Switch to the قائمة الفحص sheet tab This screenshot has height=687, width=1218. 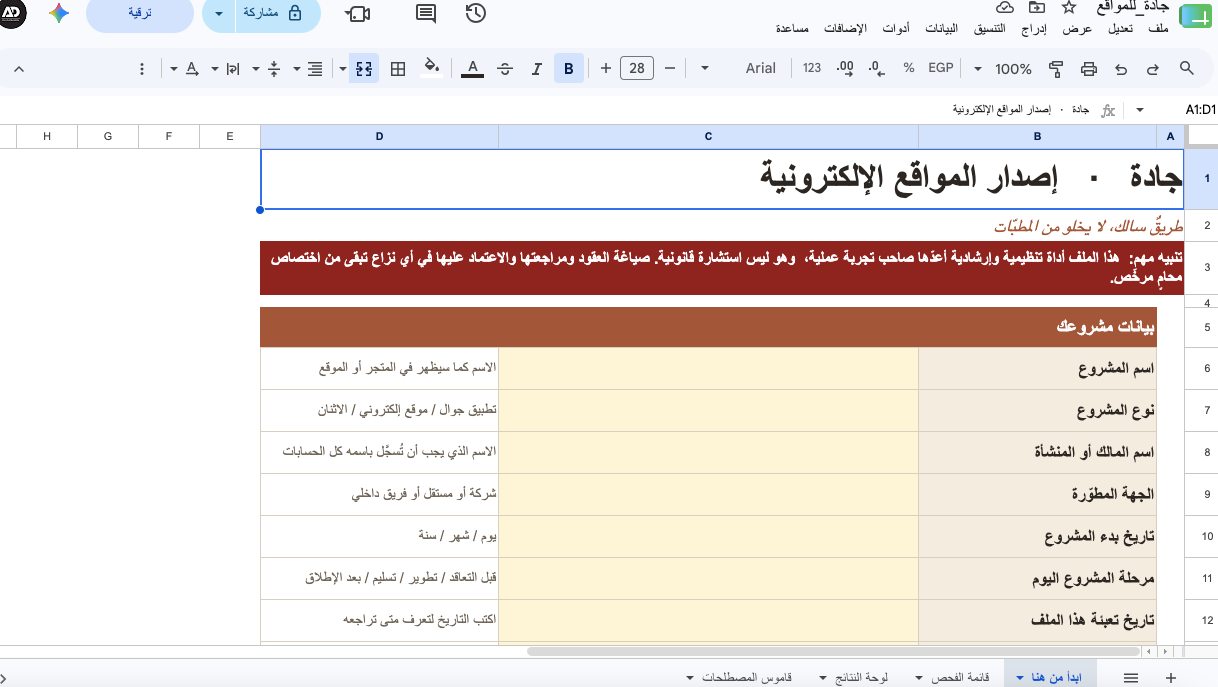tap(961, 677)
